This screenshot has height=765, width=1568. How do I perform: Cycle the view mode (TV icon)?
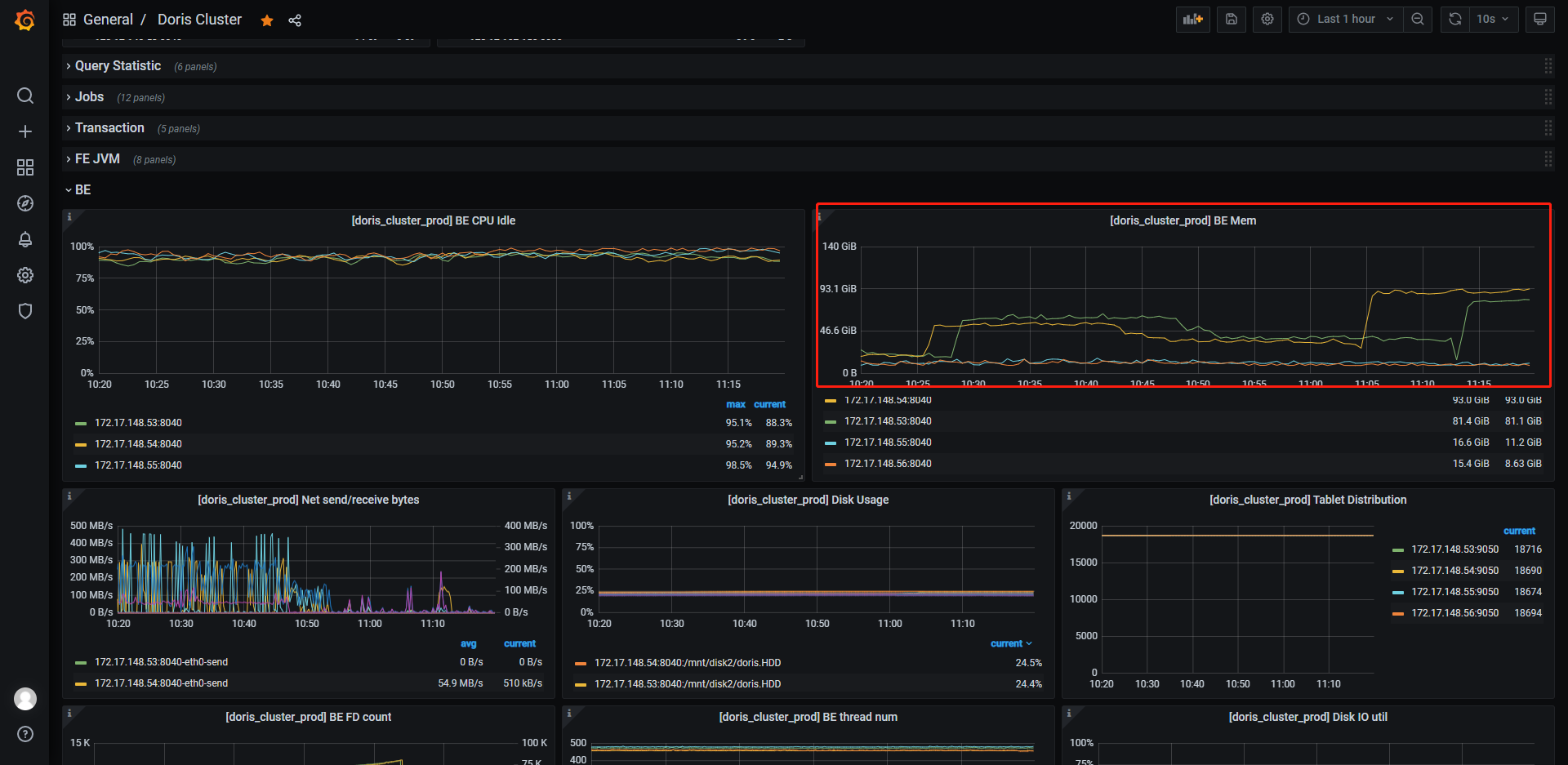coord(1540,19)
